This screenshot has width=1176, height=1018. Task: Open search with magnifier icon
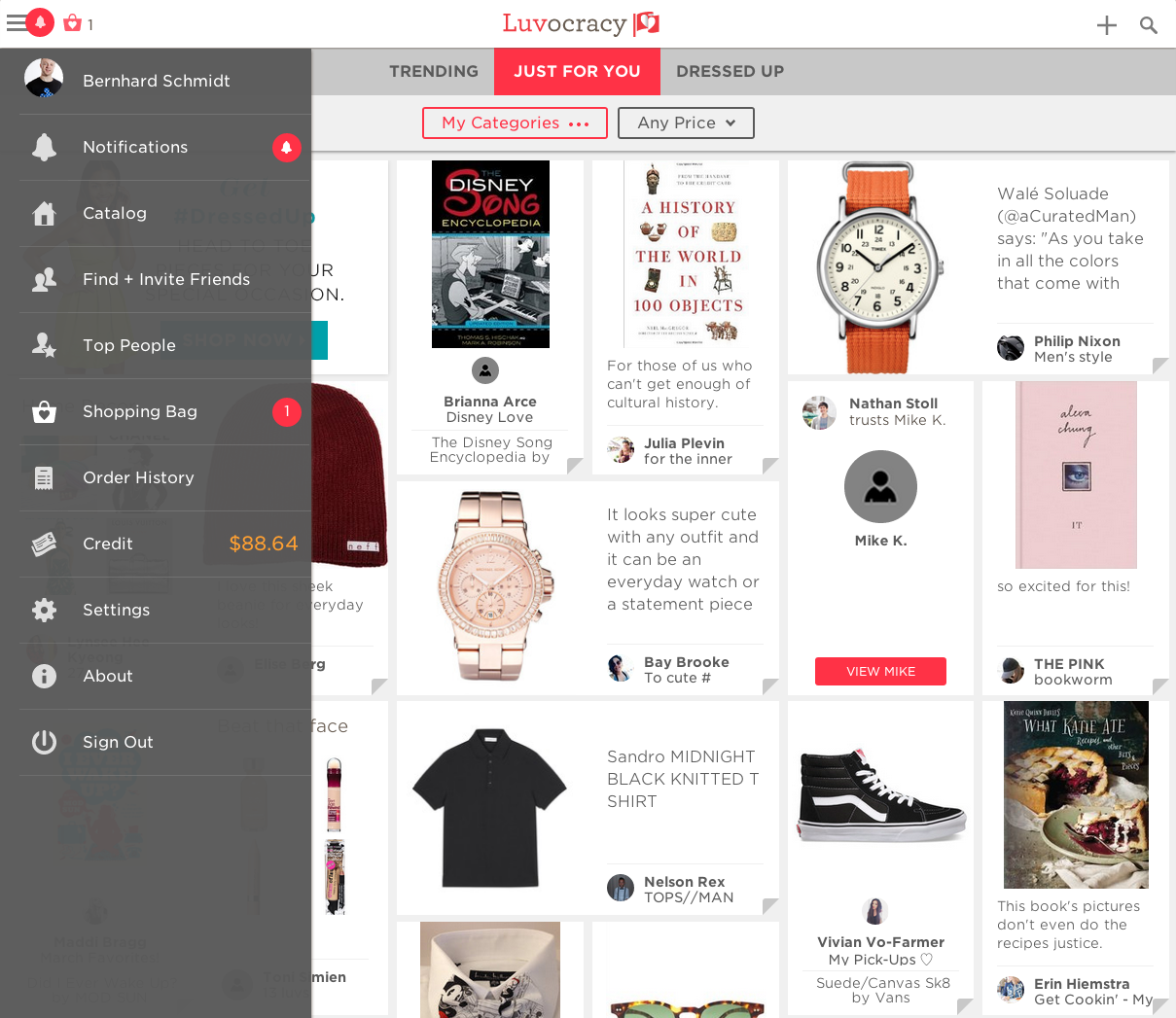(1149, 25)
